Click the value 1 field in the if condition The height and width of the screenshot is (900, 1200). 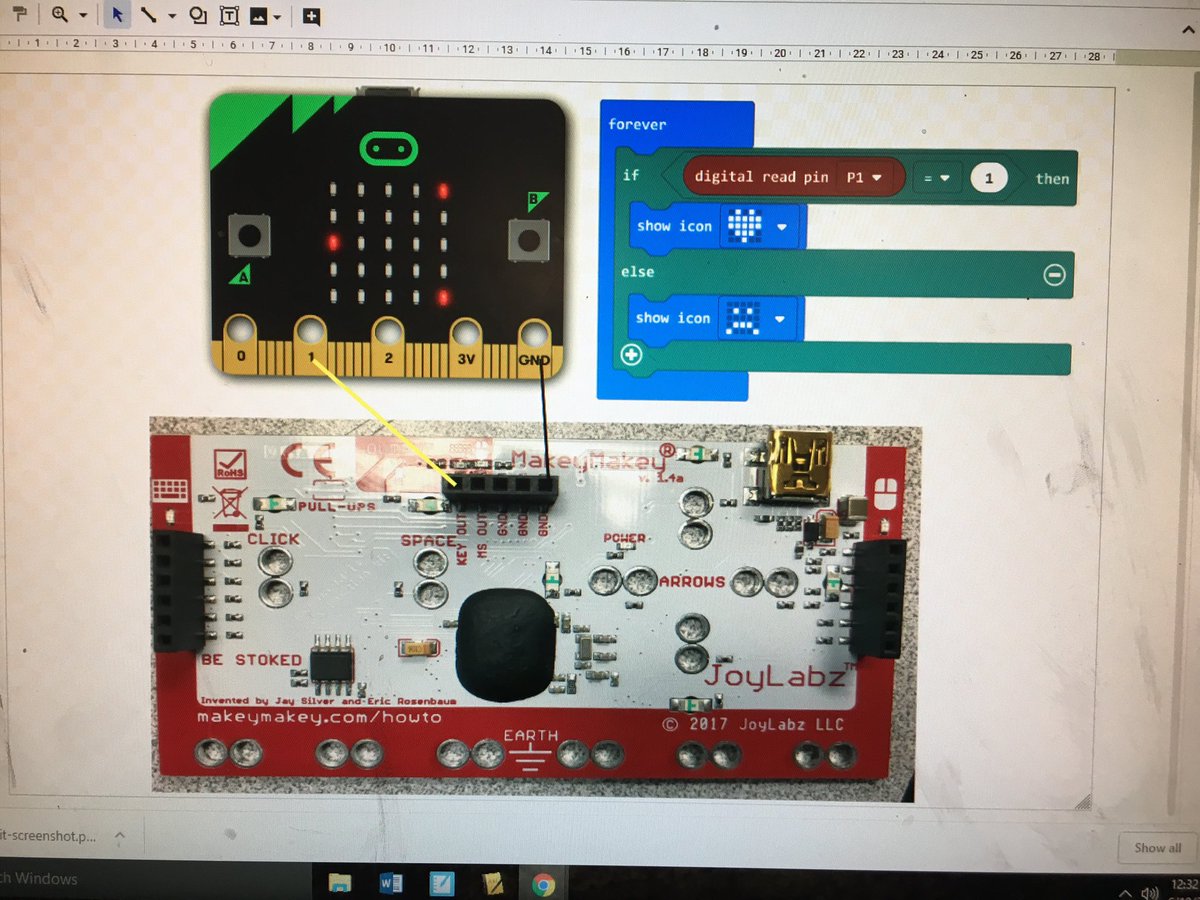click(x=988, y=178)
